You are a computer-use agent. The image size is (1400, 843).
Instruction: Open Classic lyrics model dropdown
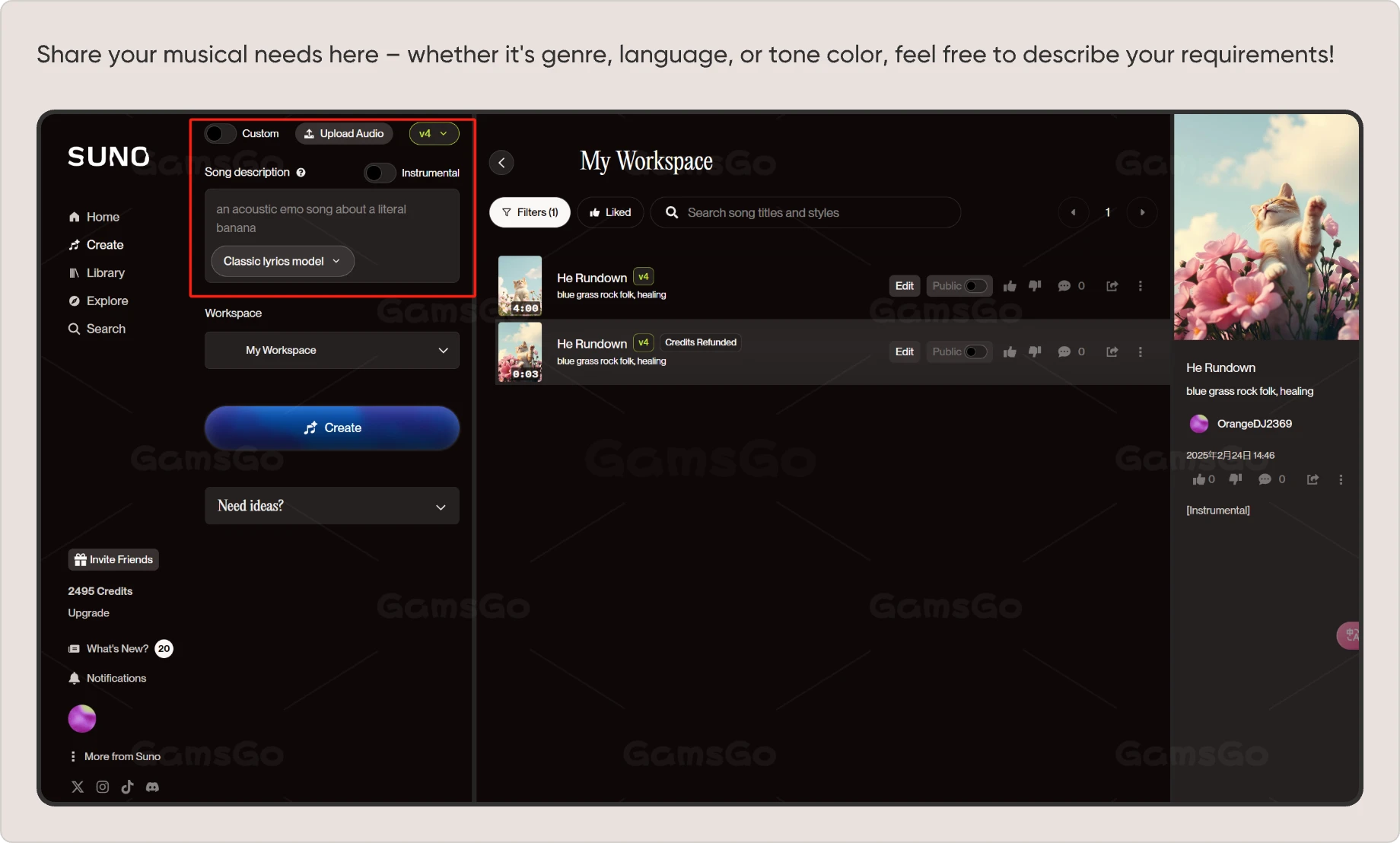click(x=282, y=261)
